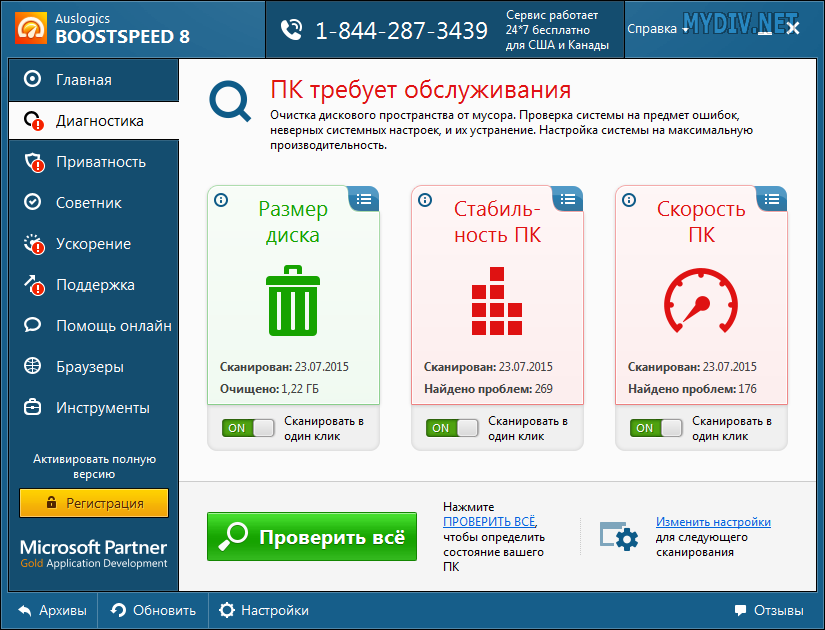Click the Найдено проблем: 176 text

point(692,389)
